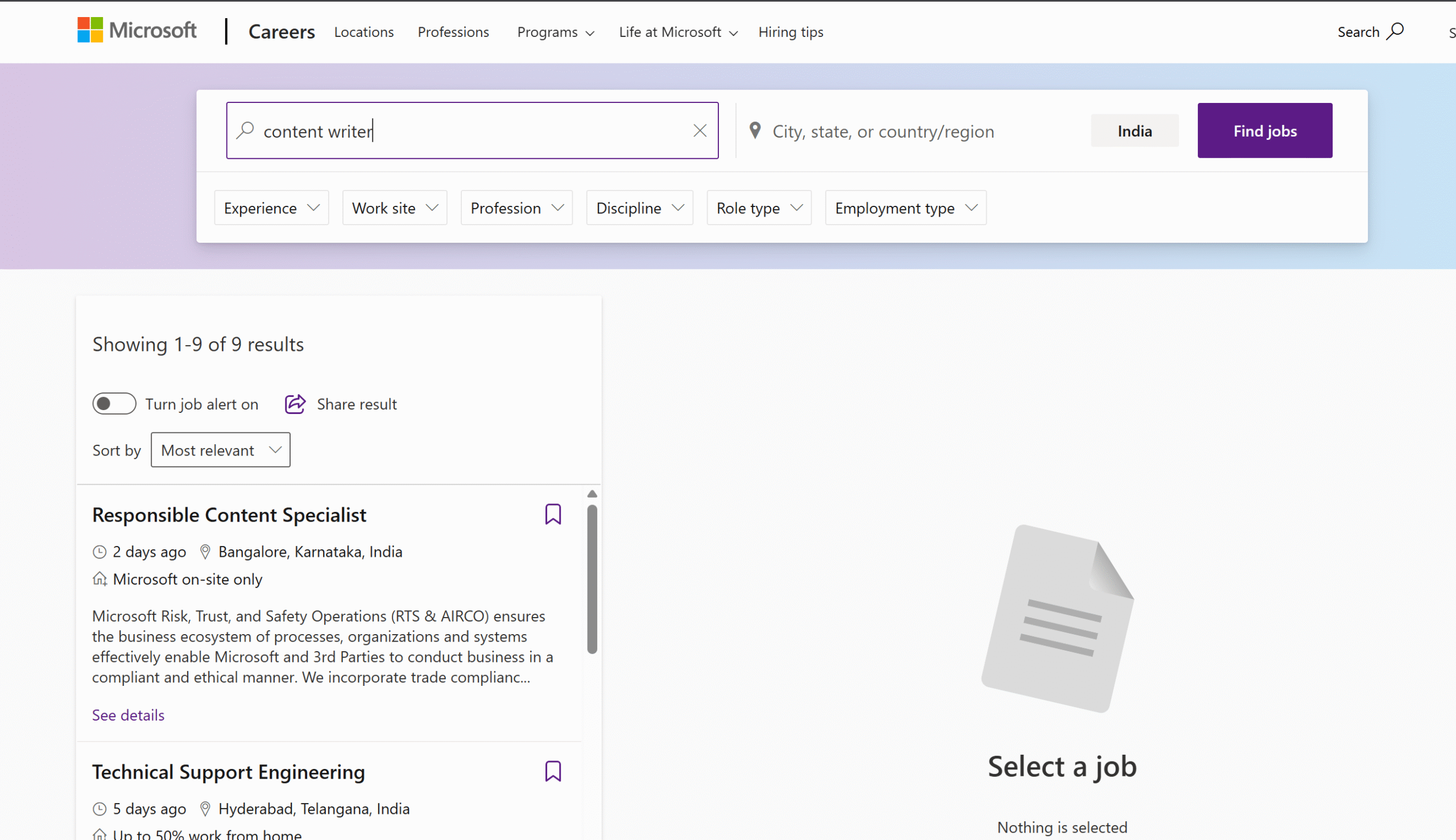Click the India location chip

1134,131
